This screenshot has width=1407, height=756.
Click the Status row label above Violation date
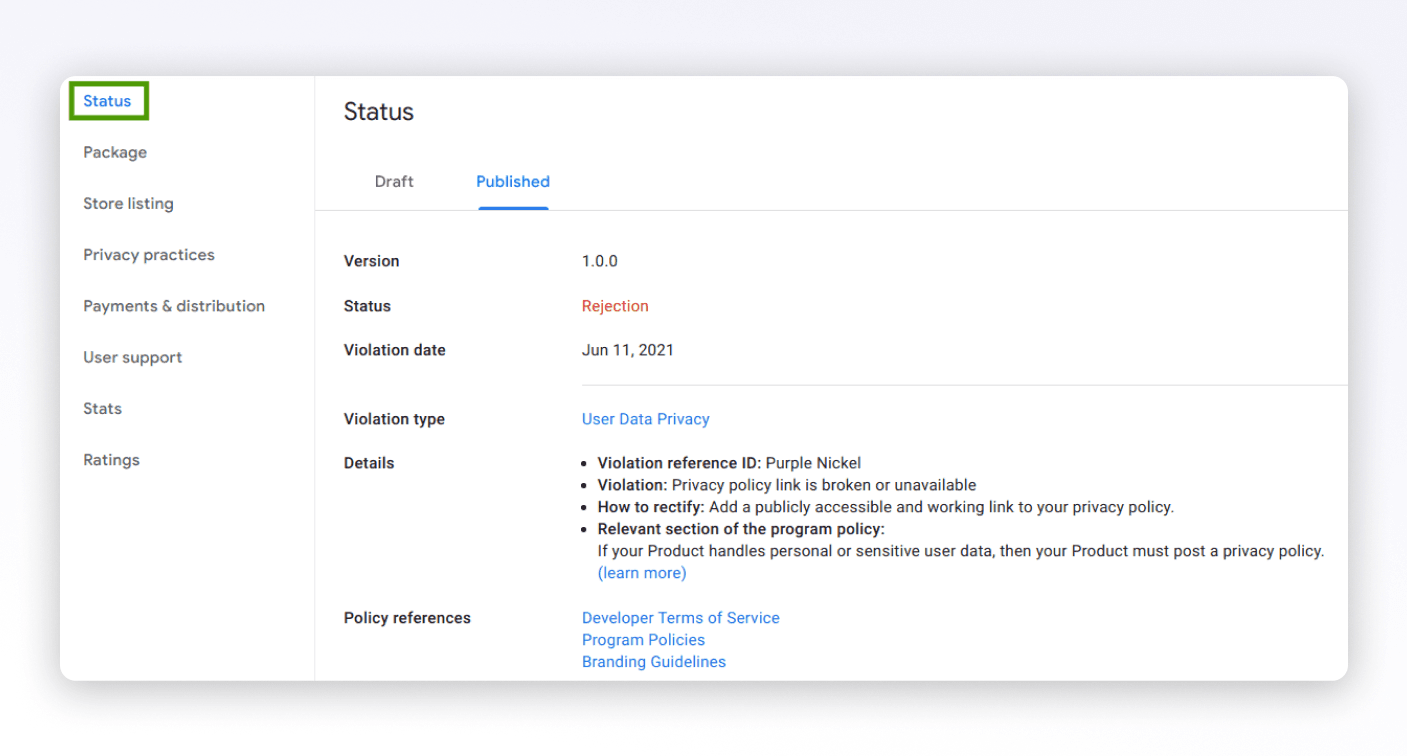(x=367, y=306)
